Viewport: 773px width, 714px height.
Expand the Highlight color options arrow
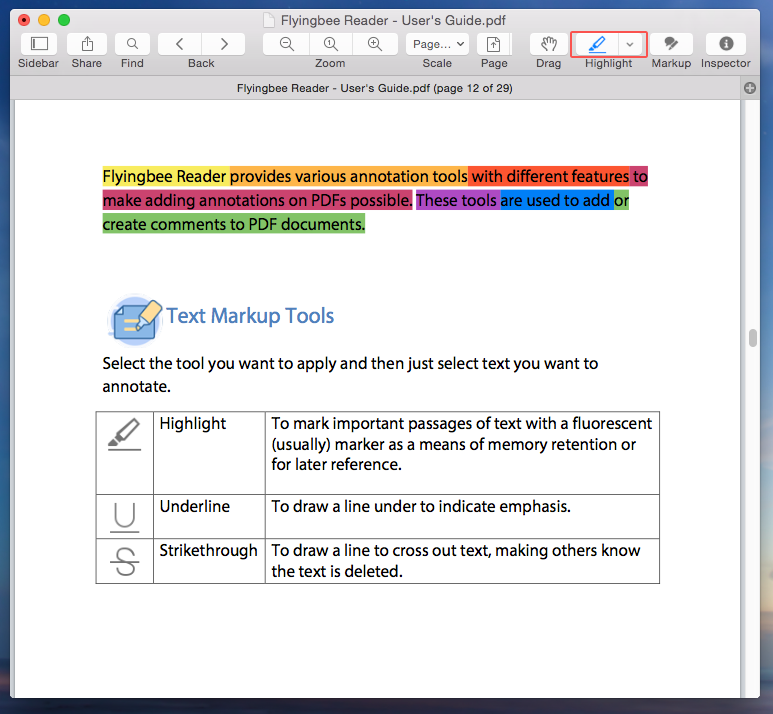[630, 44]
